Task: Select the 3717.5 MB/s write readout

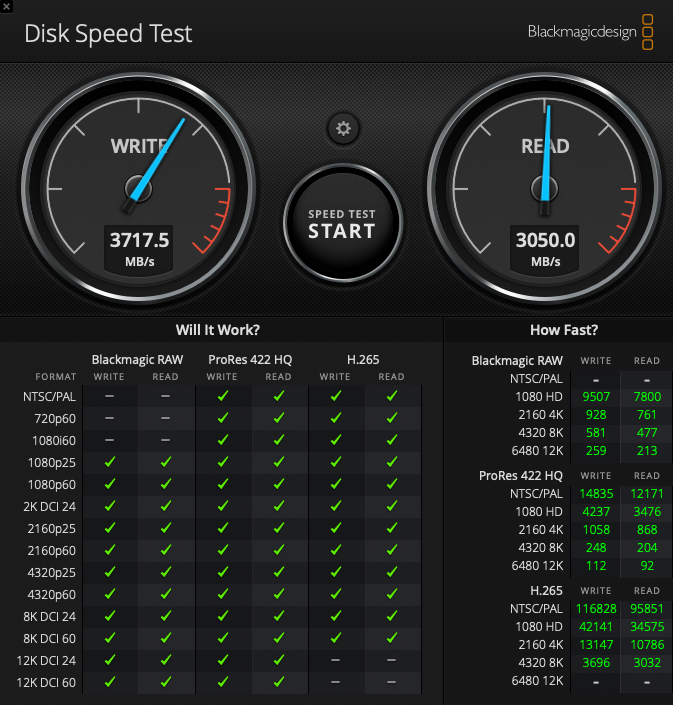Action: (139, 249)
